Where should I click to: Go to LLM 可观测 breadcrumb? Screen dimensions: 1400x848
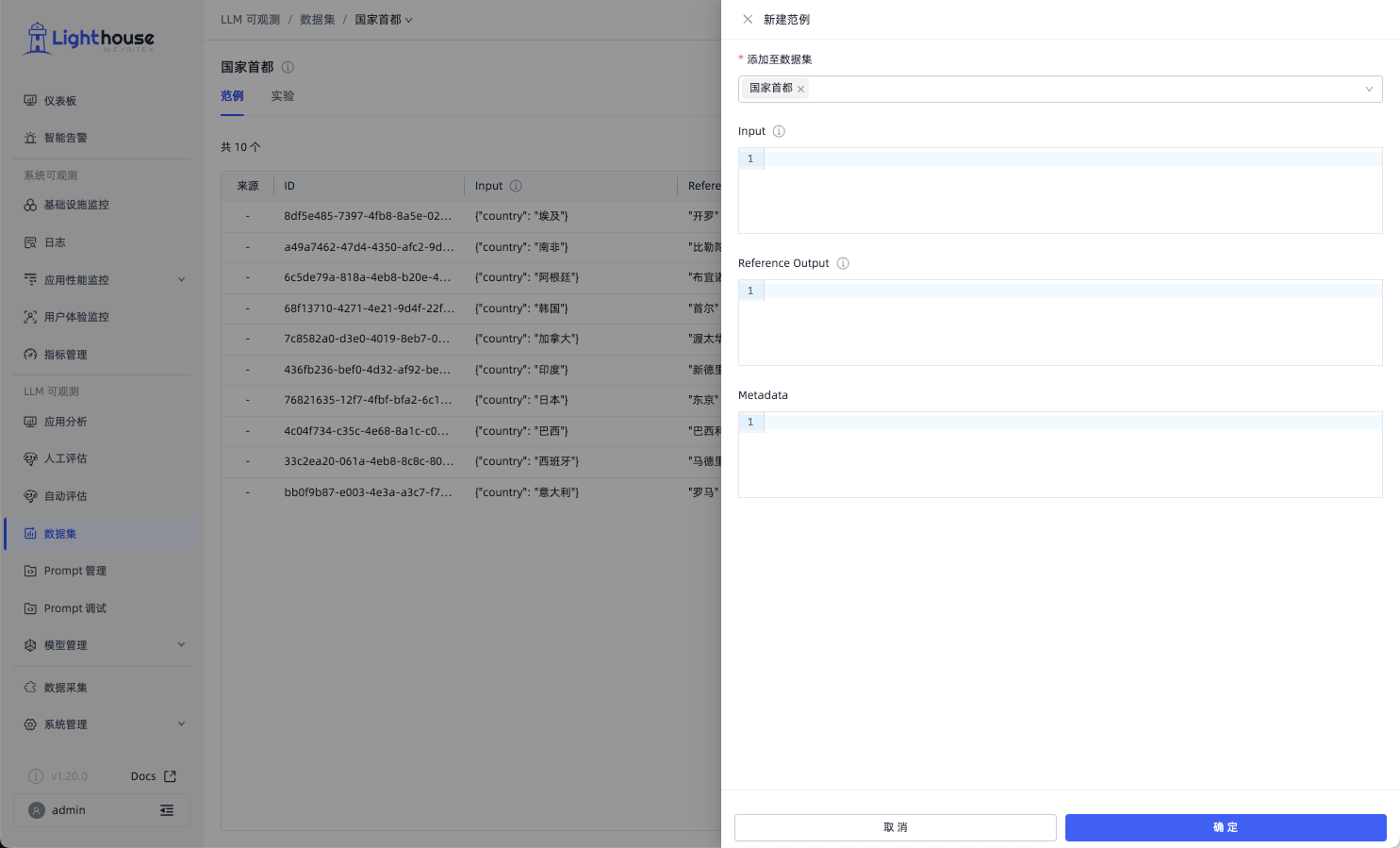[x=250, y=20]
